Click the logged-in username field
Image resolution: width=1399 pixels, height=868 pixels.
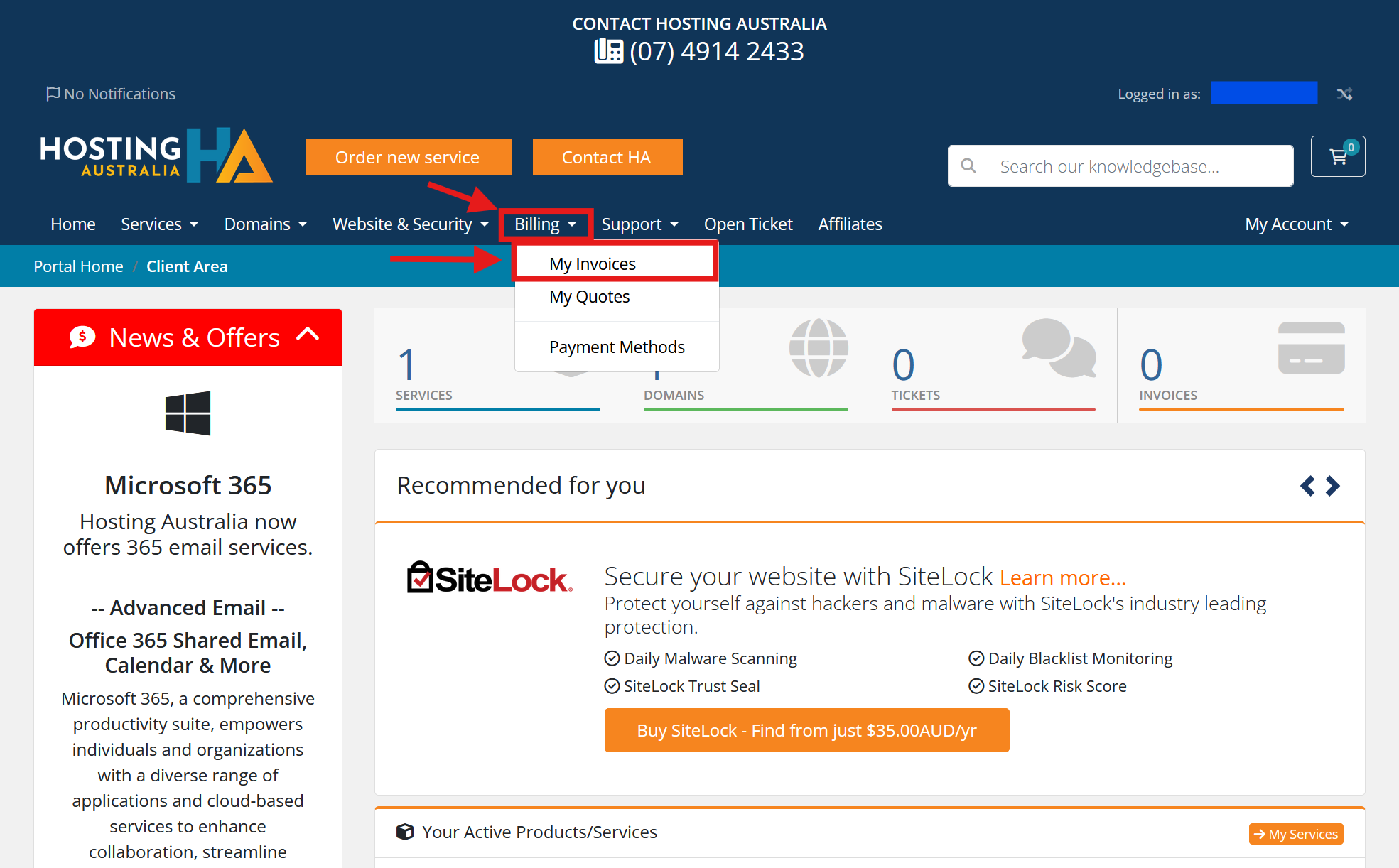coord(1264,93)
